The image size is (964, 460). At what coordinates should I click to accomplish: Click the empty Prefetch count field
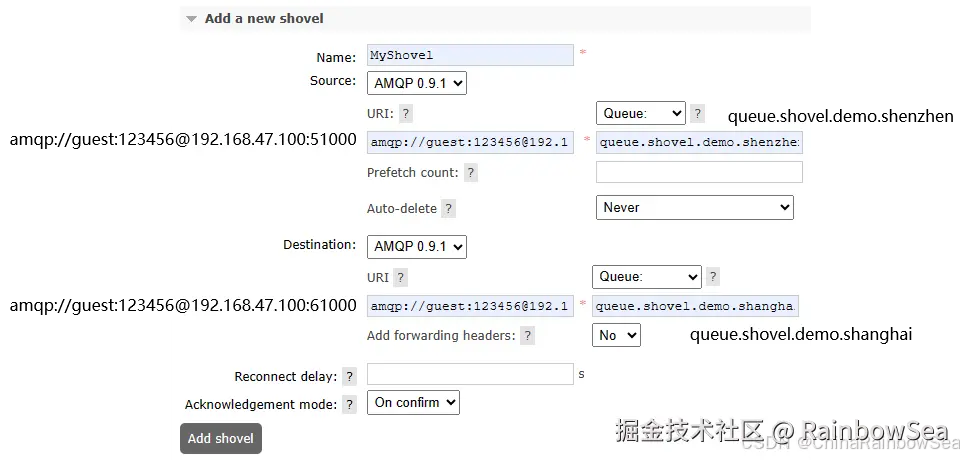700,172
